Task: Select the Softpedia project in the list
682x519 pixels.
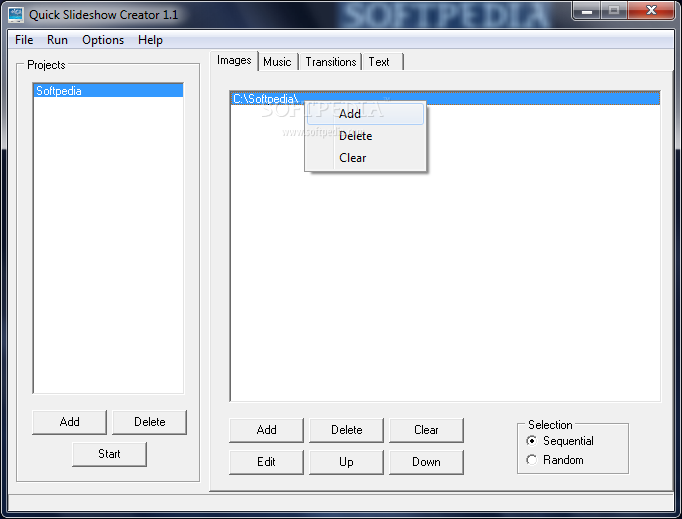Action: 108,90
